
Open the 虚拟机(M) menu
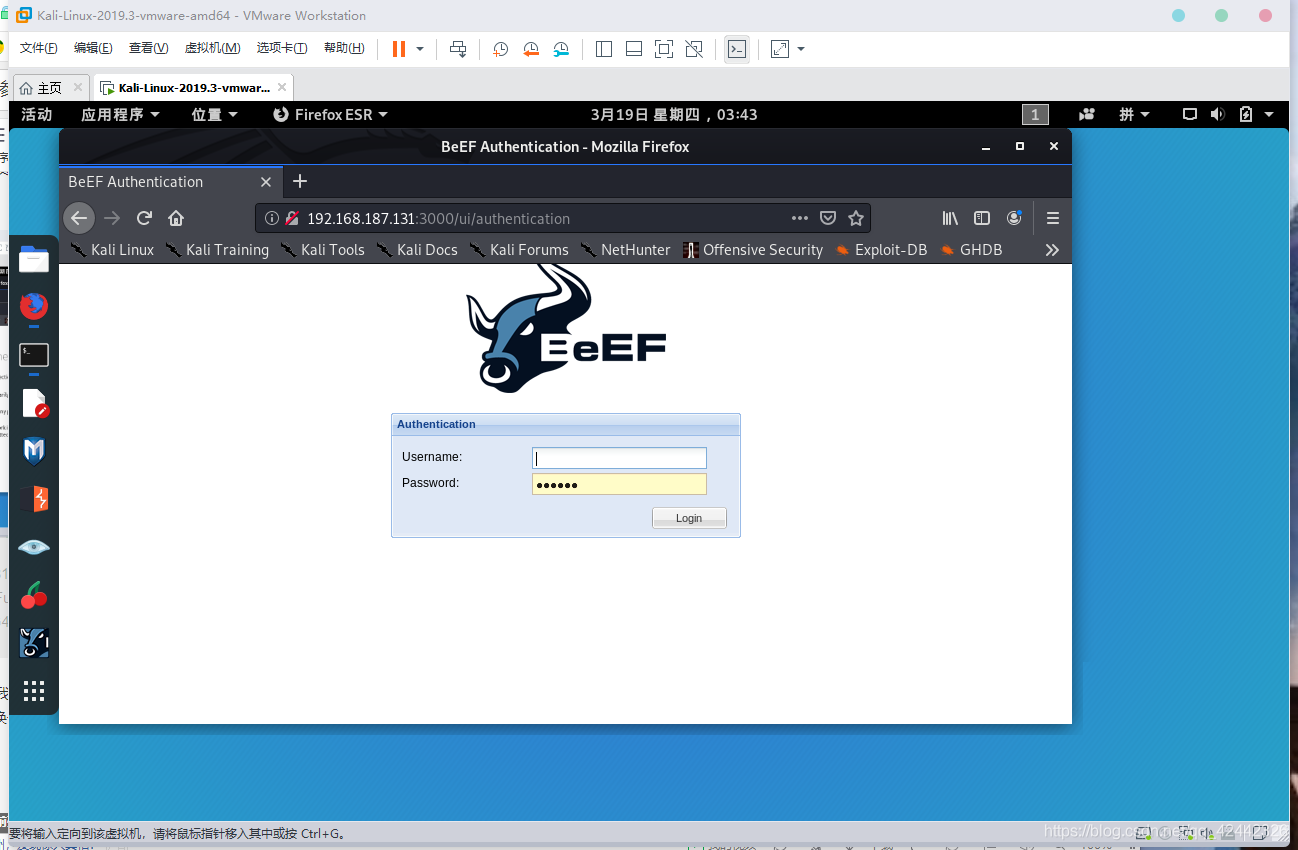click(x=212, y=48)
